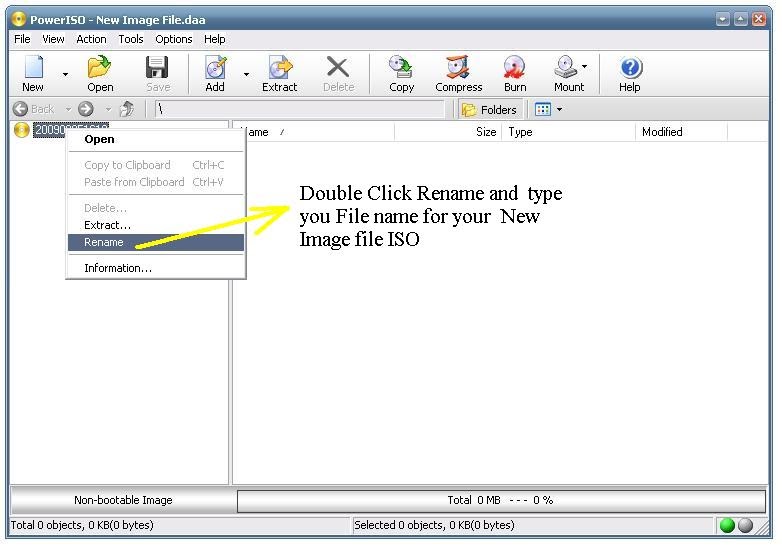Viewport: 782px width, 547px height.
Task: Sort by the Modified column header
Action: click(681, 132)
